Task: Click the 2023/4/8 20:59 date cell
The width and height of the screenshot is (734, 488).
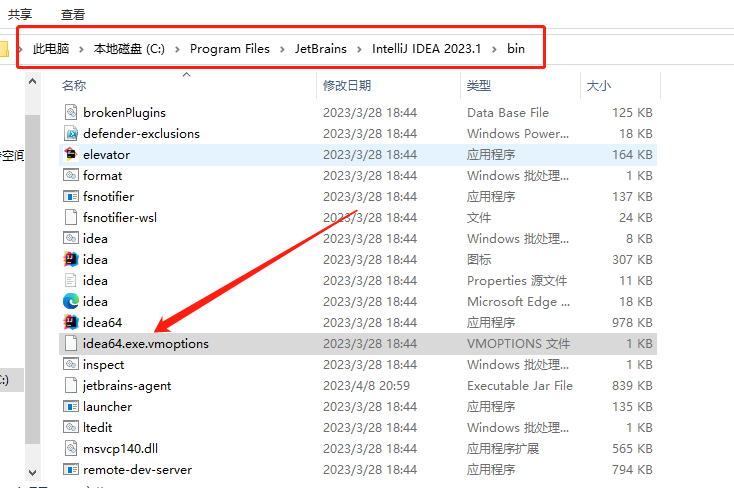Action: (x=367, y=385)
